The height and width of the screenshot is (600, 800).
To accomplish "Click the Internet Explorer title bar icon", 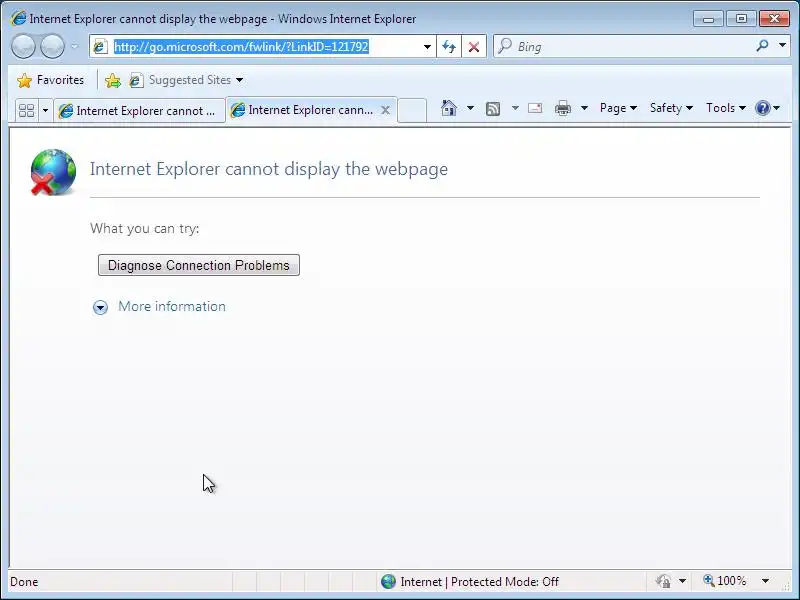I will tap(18, 18).
